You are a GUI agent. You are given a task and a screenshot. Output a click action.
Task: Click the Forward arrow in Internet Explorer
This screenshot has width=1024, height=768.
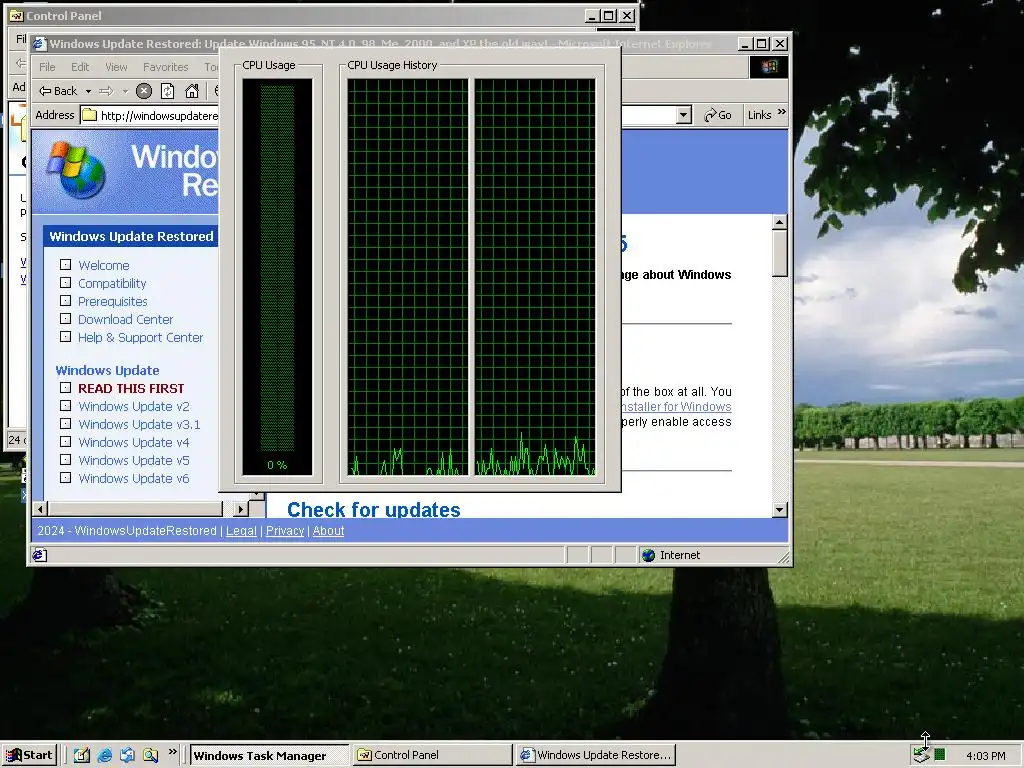[106, 91]
